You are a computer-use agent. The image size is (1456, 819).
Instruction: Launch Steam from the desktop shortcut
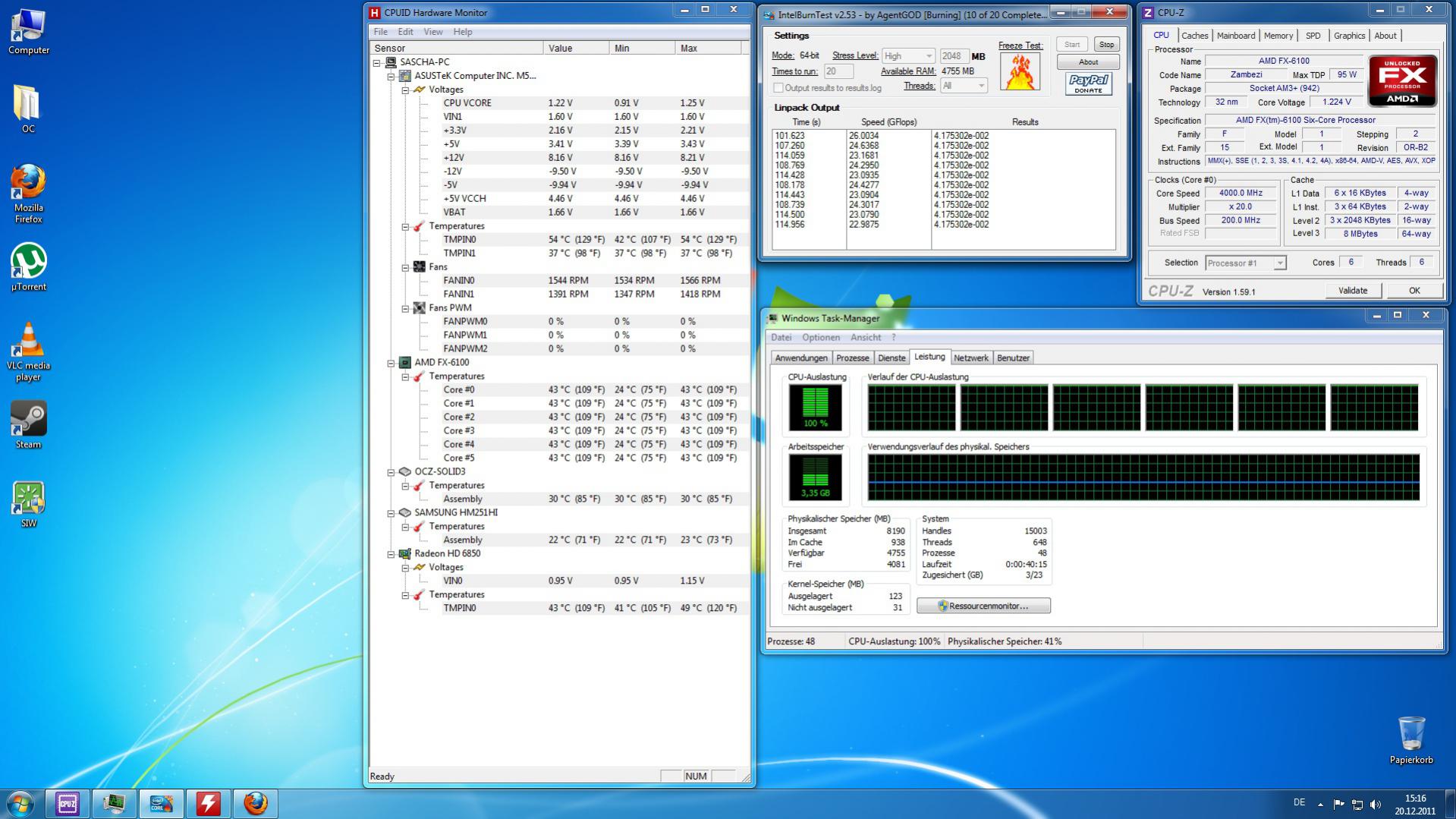[x=28, y=424]
